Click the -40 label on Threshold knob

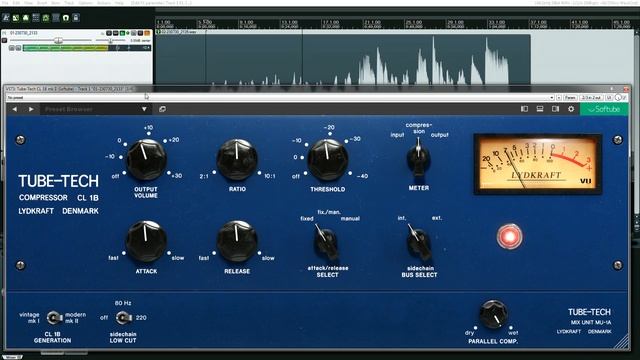[x=362, y=176]
